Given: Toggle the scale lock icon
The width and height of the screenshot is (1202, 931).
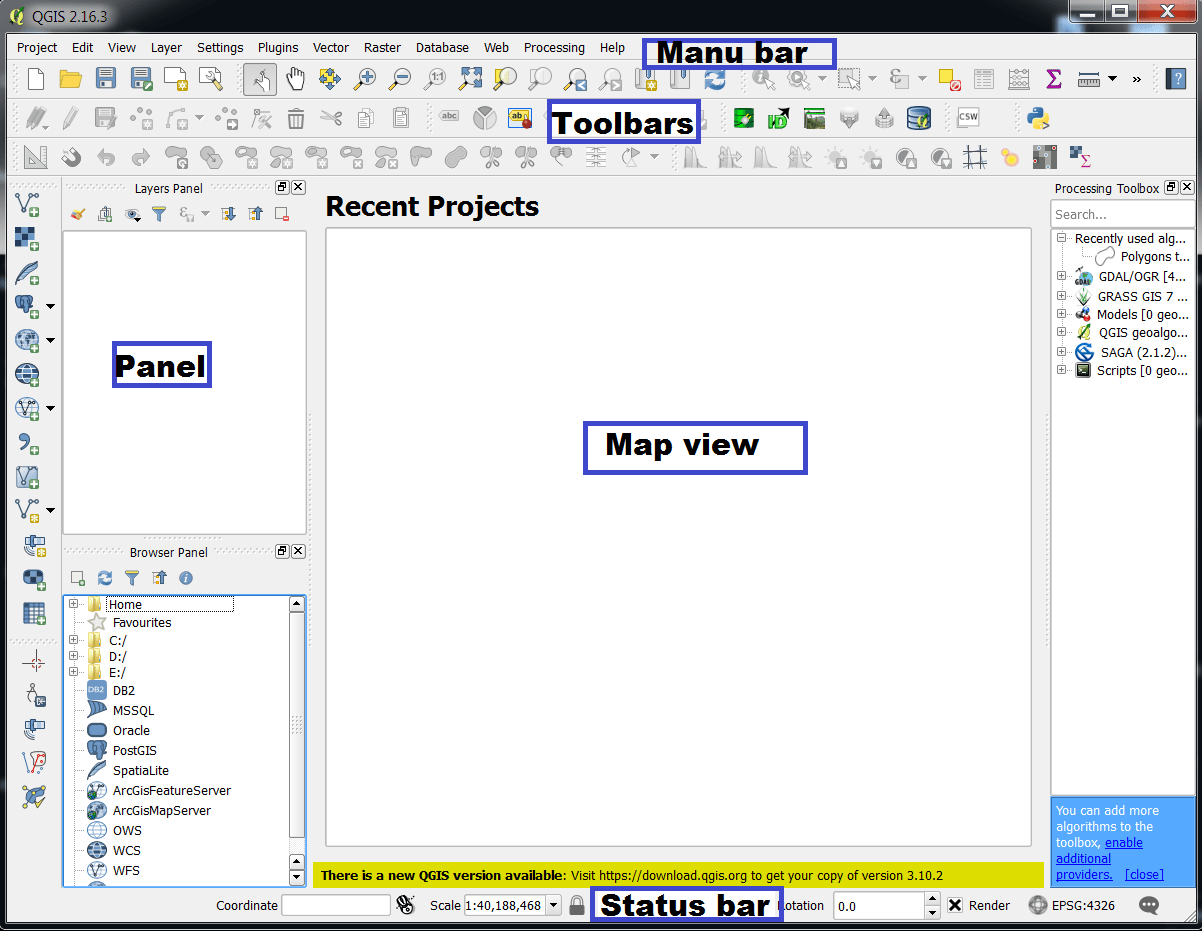Looking at the screenshot, I should (x=577, y=905).
